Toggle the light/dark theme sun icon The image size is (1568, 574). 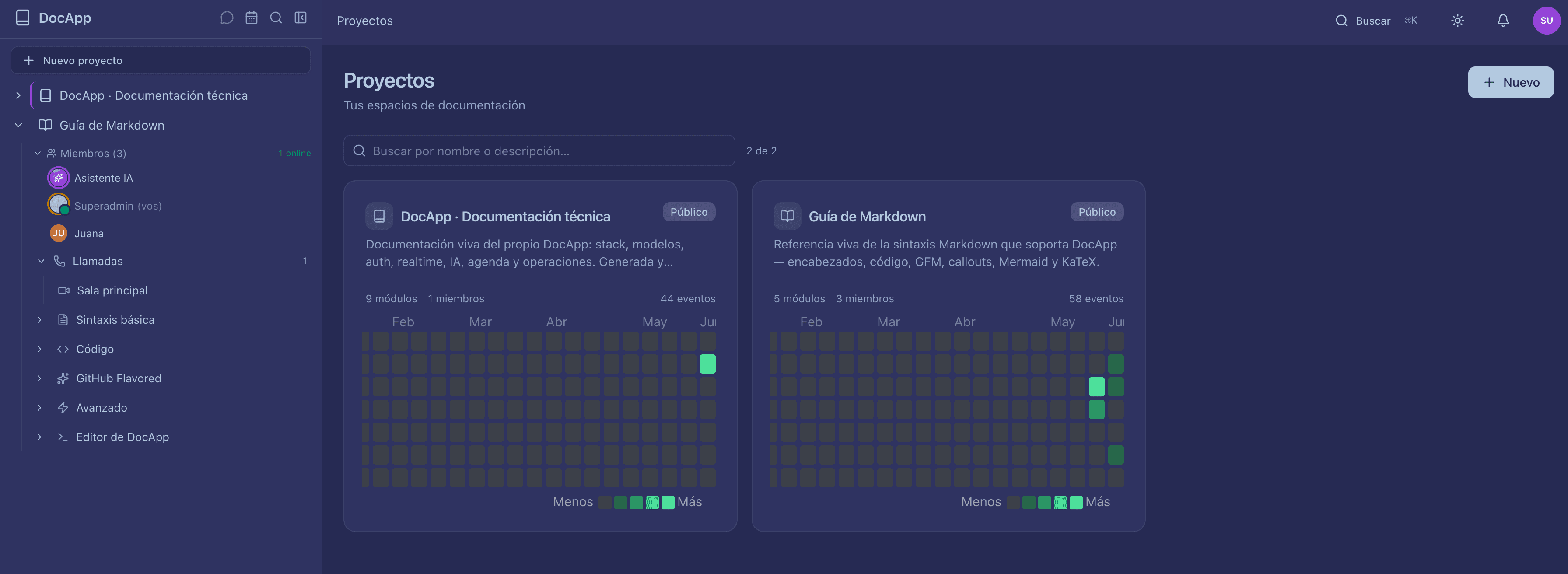coord(1457,21)
